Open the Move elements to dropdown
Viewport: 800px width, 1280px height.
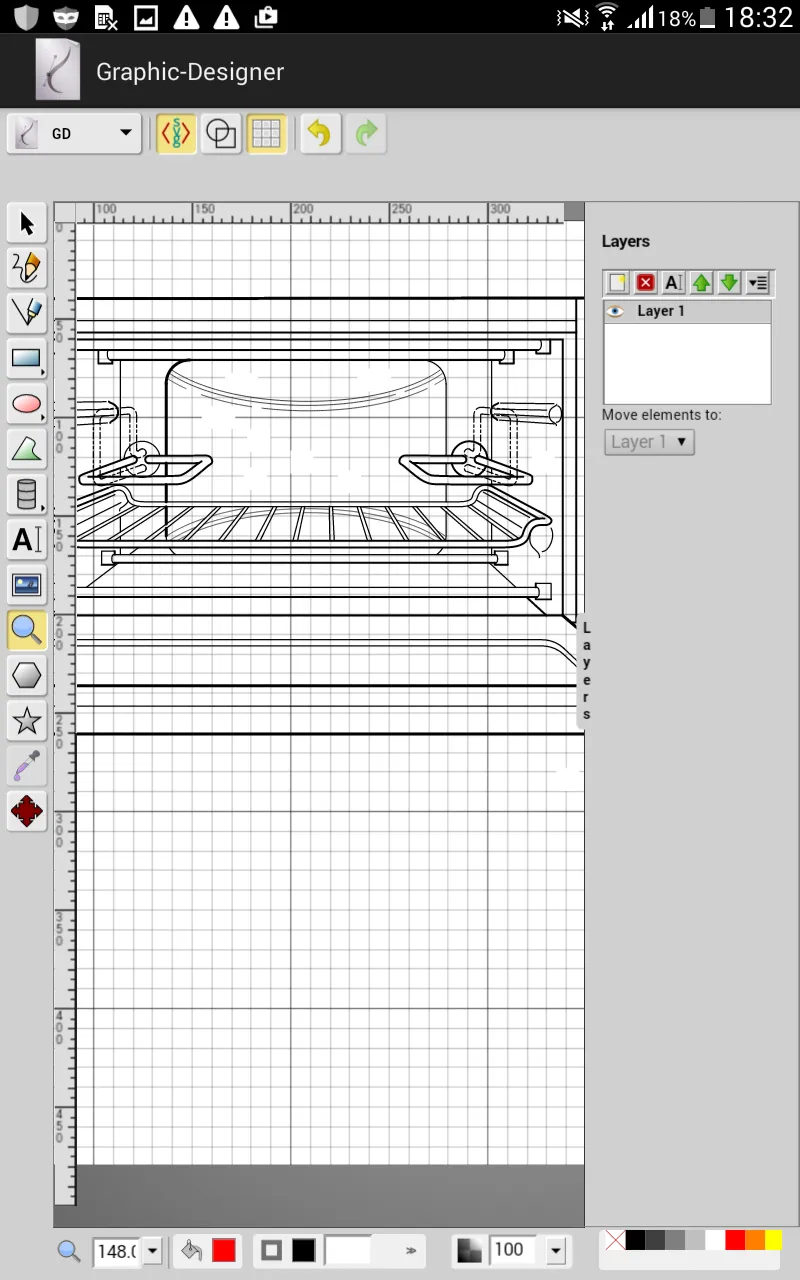[649, 442]
